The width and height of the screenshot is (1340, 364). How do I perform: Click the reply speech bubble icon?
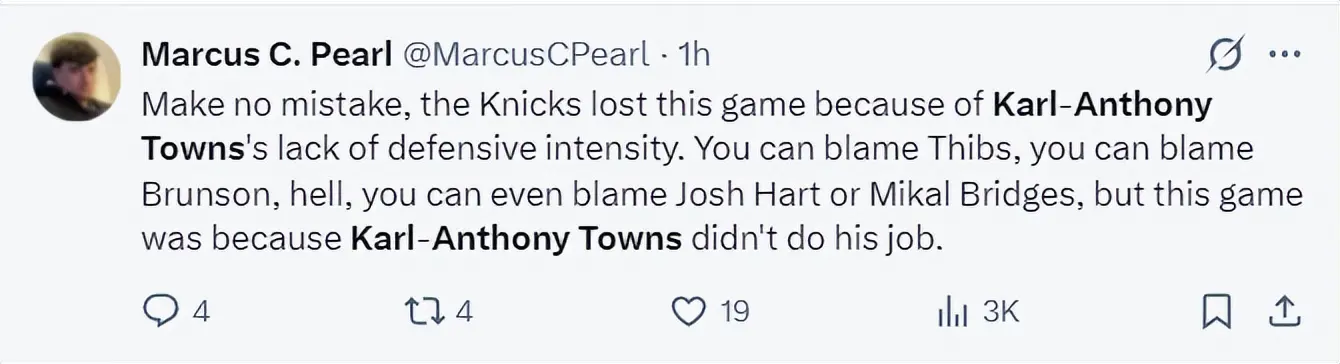tap(160, 313)
